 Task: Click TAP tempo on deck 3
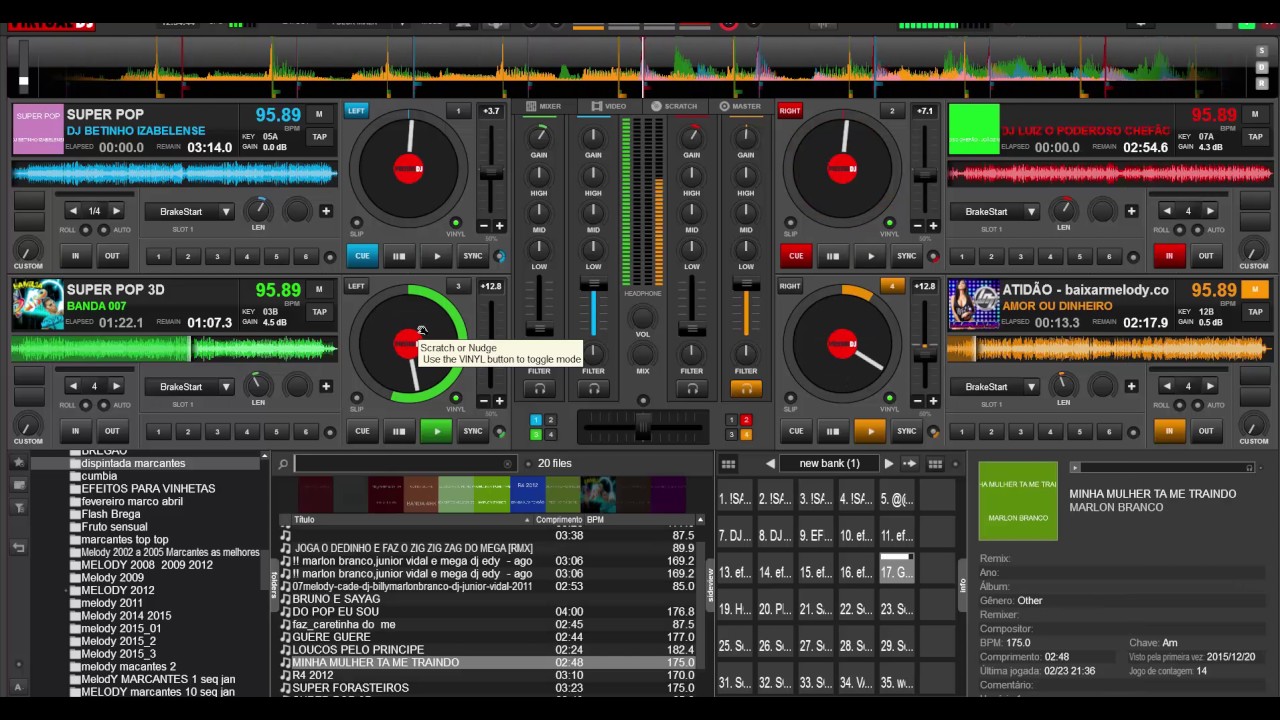[x=319, y=312]
